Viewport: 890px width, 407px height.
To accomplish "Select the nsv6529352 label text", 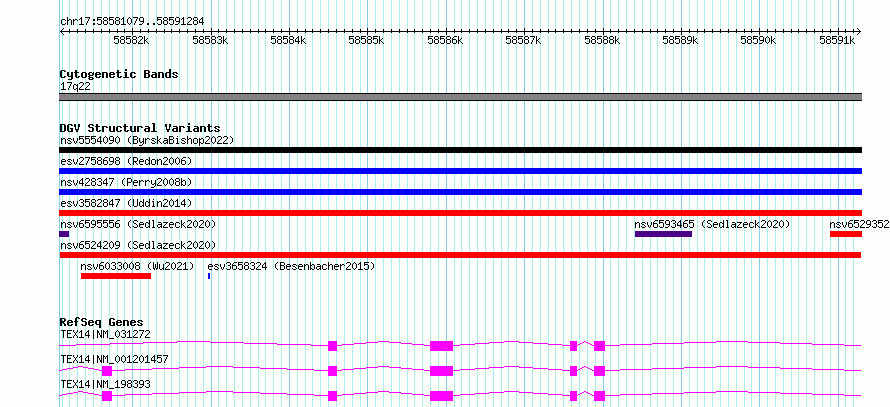I will 859,224.
